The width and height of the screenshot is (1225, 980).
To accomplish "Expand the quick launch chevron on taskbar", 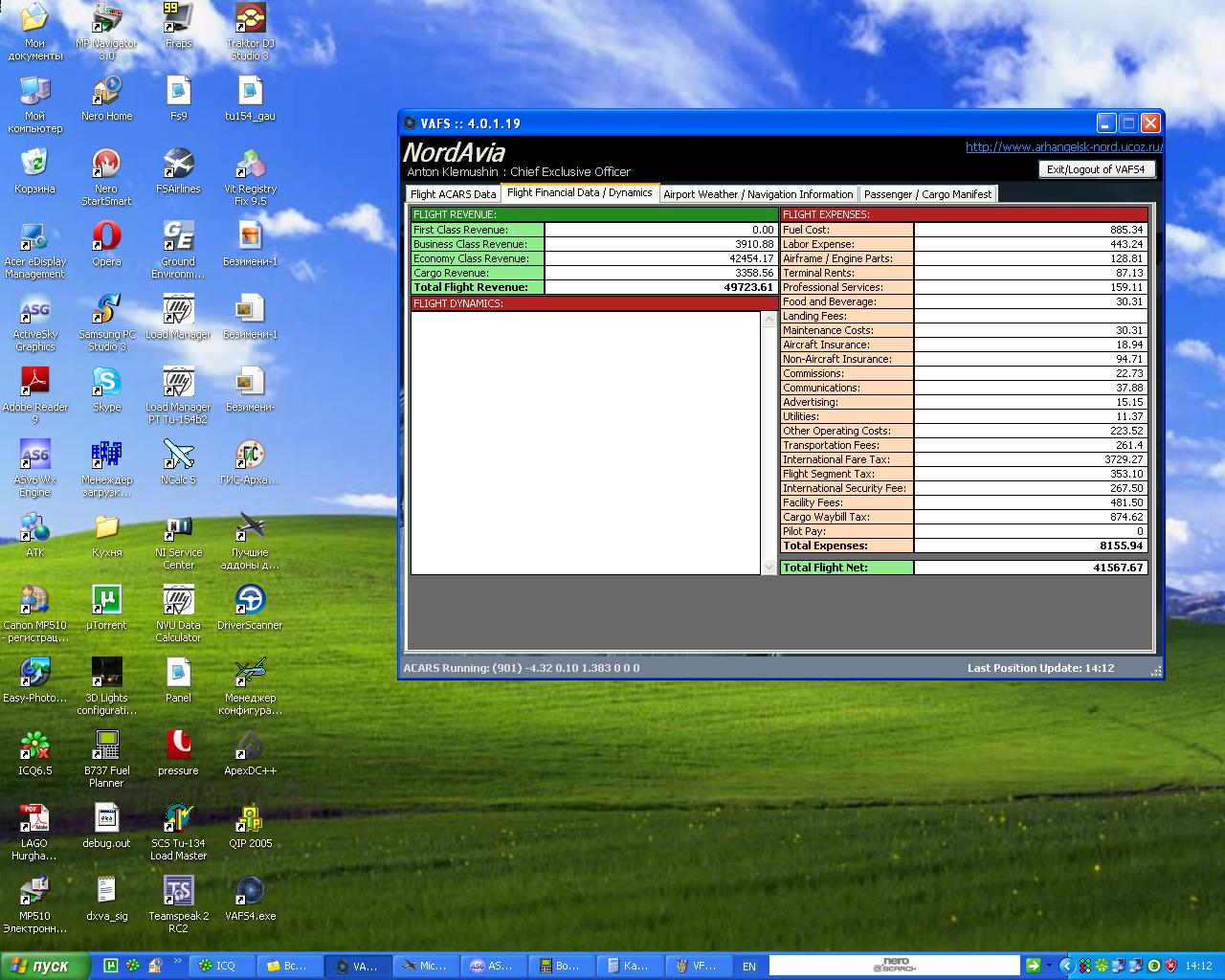I will (x=177, y=959).
